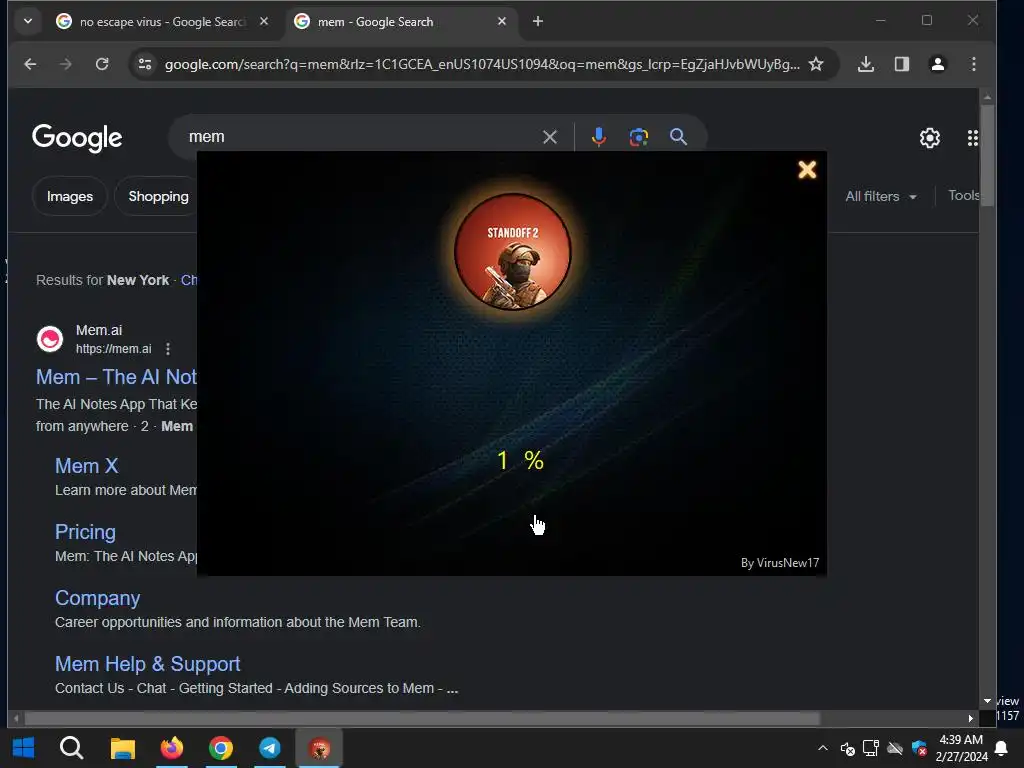This screenshot has height=768, width=1024.
Task: Search by image with Google Lens
Action: coord(639,136)
